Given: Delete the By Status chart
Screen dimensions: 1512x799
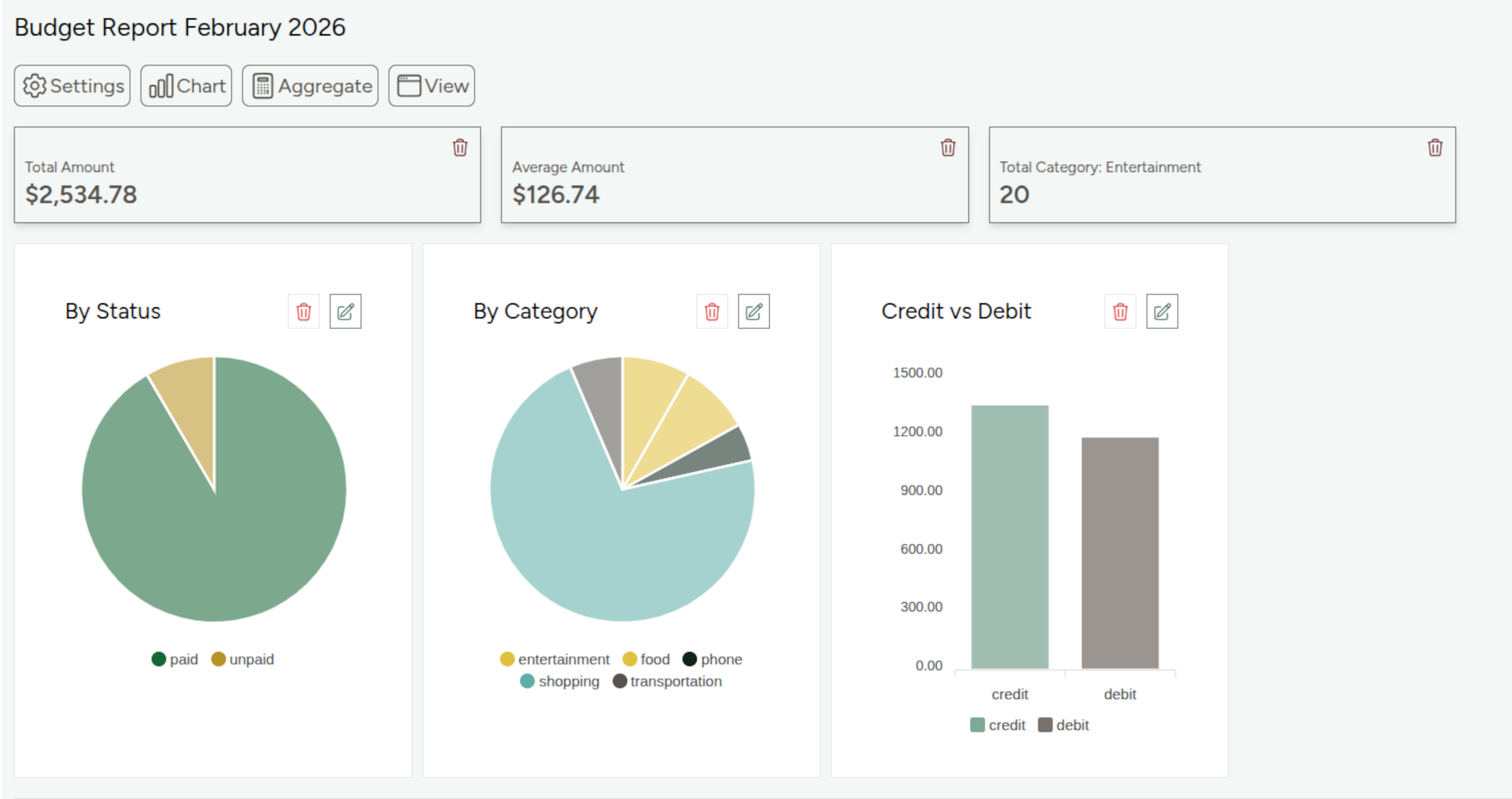Looking at the screenshot, I should click(x=303, y=312).
